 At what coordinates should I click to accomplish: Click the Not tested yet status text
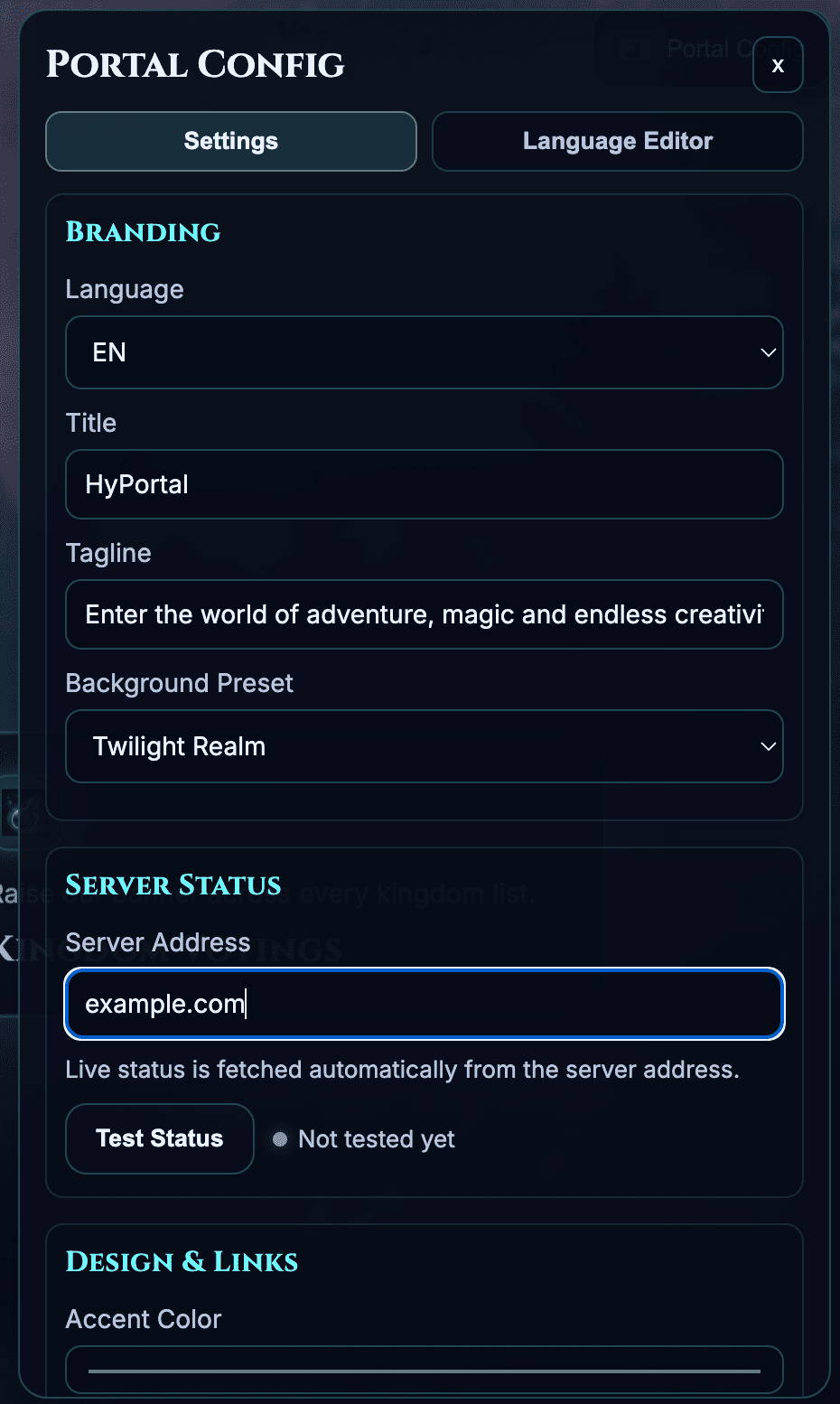tap(377, 1139)
